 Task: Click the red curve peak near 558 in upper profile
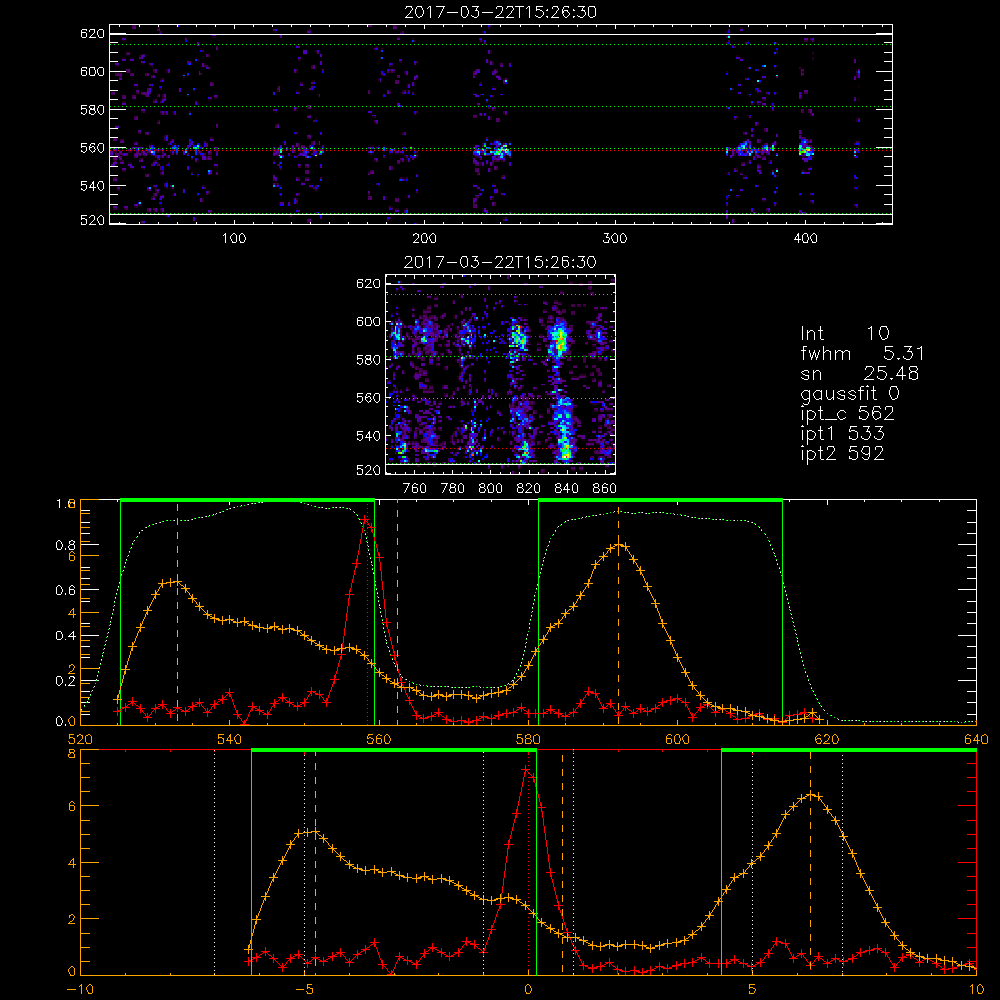(365, 521)
